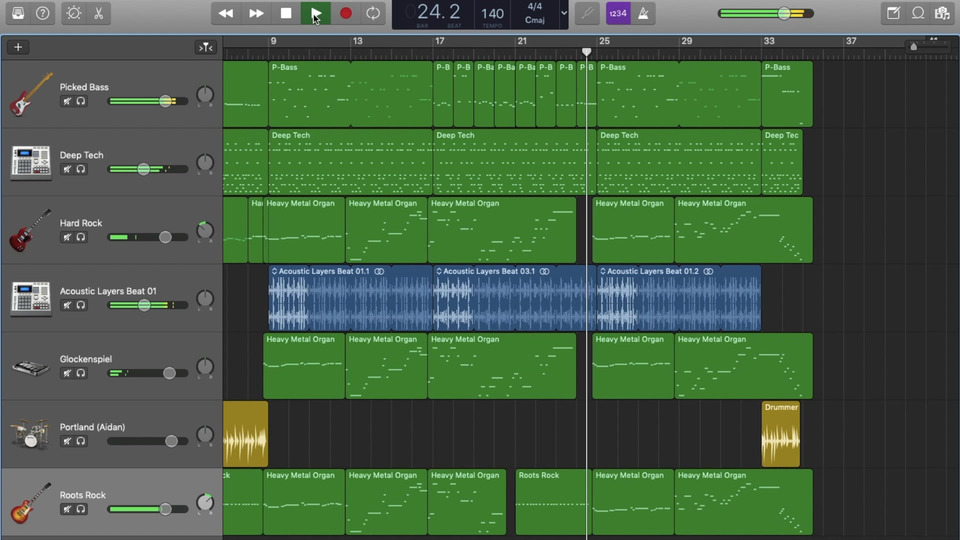Viewport: 960px width, 540px height.
Task: Adjust the master volume slider
Action: [783, 13]
